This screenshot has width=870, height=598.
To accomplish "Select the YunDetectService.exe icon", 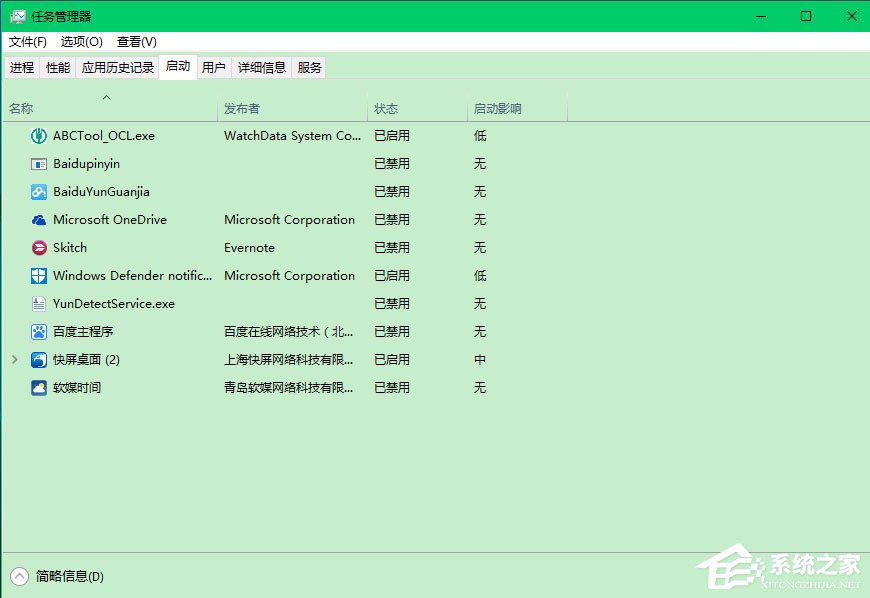I will [38, 303].
